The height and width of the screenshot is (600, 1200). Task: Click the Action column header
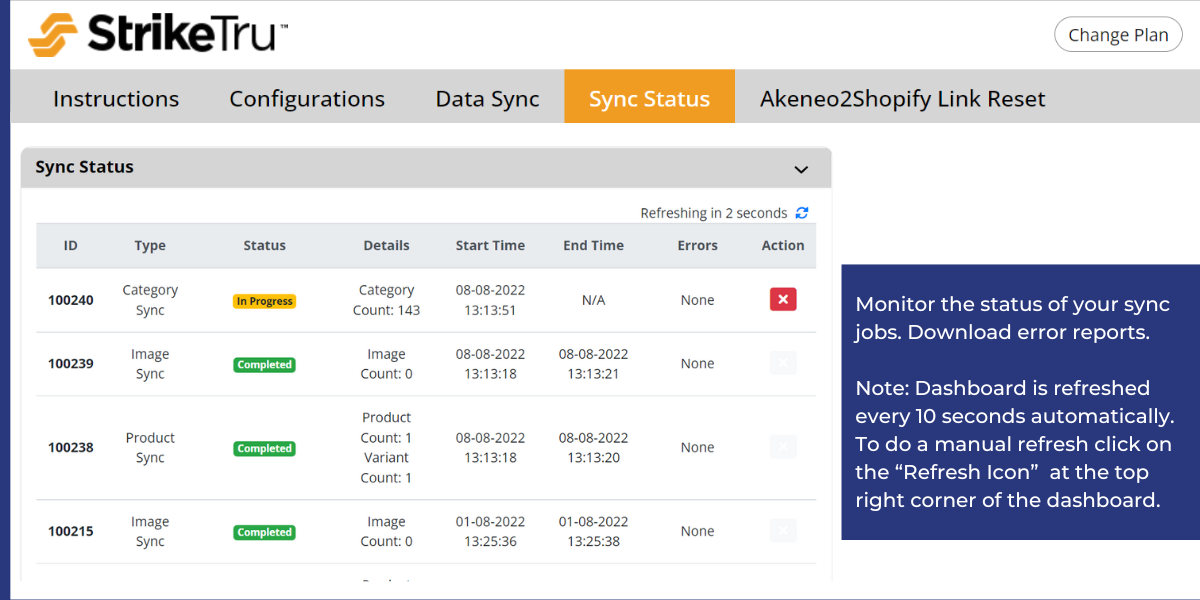[783, 245]
